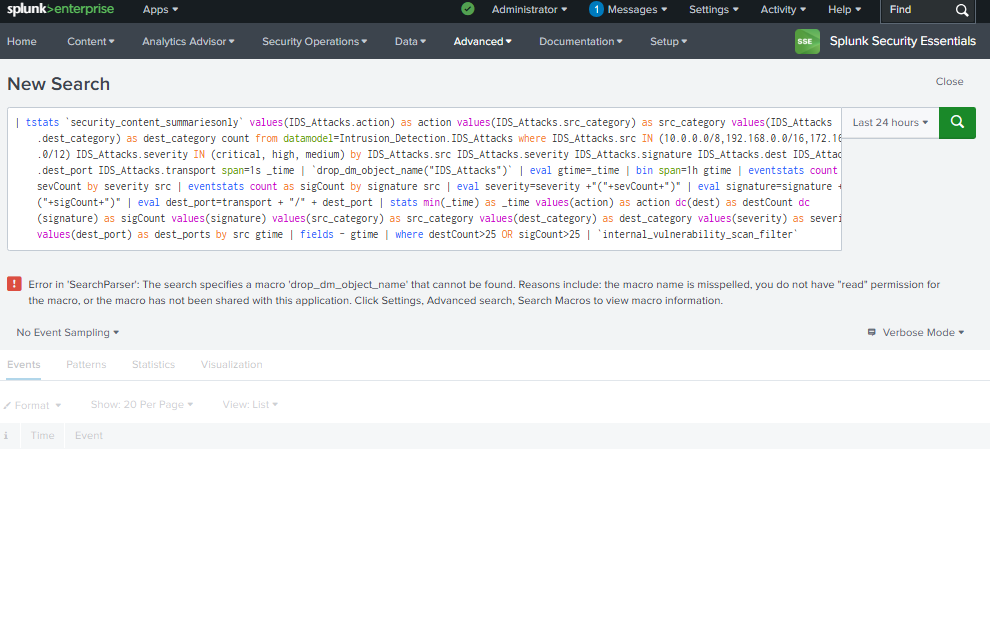
Task: Click the Find search magnifier icon
Action: click(x=958, y=12)
